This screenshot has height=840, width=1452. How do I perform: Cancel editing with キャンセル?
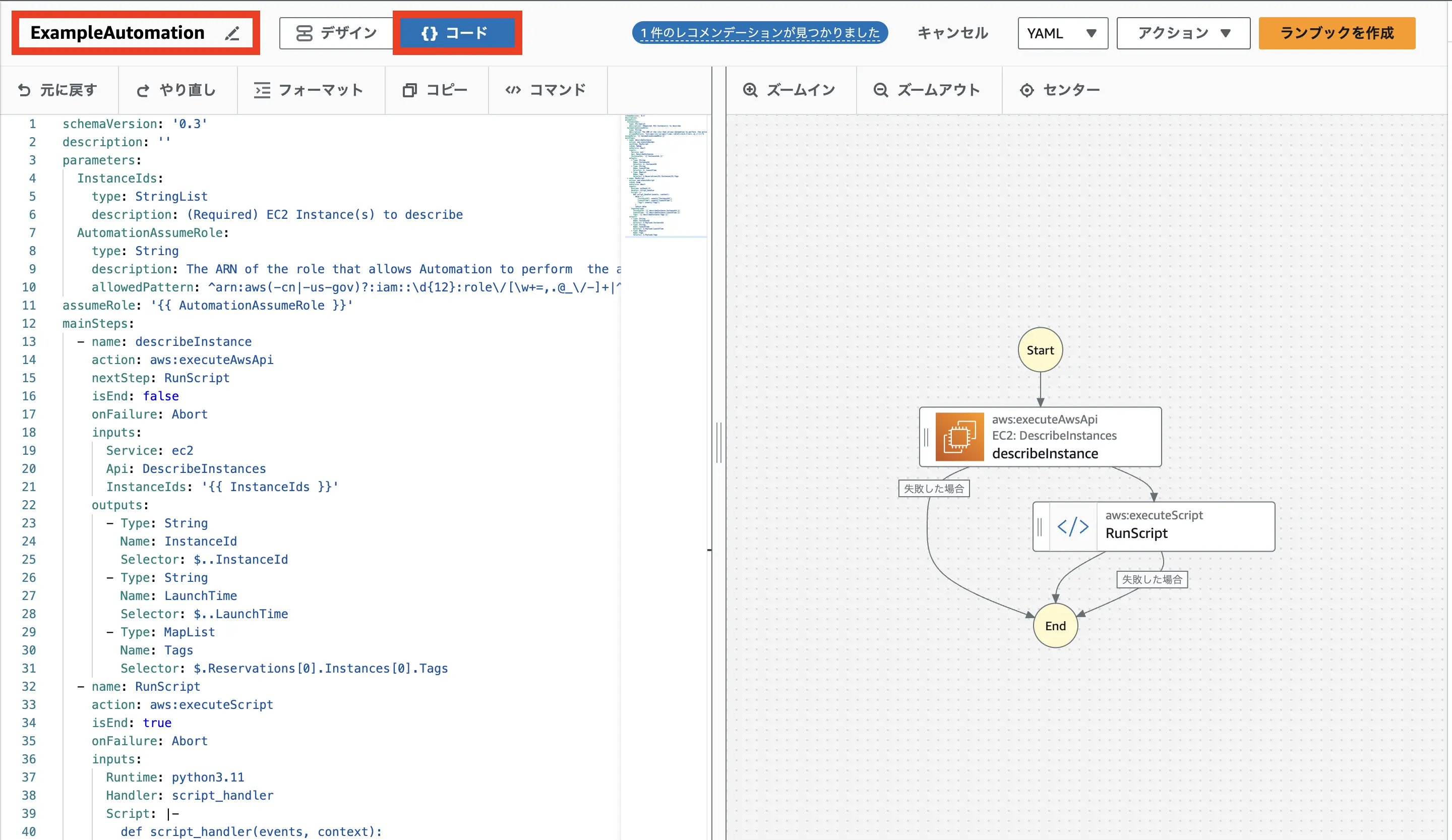tap(952, 33)
